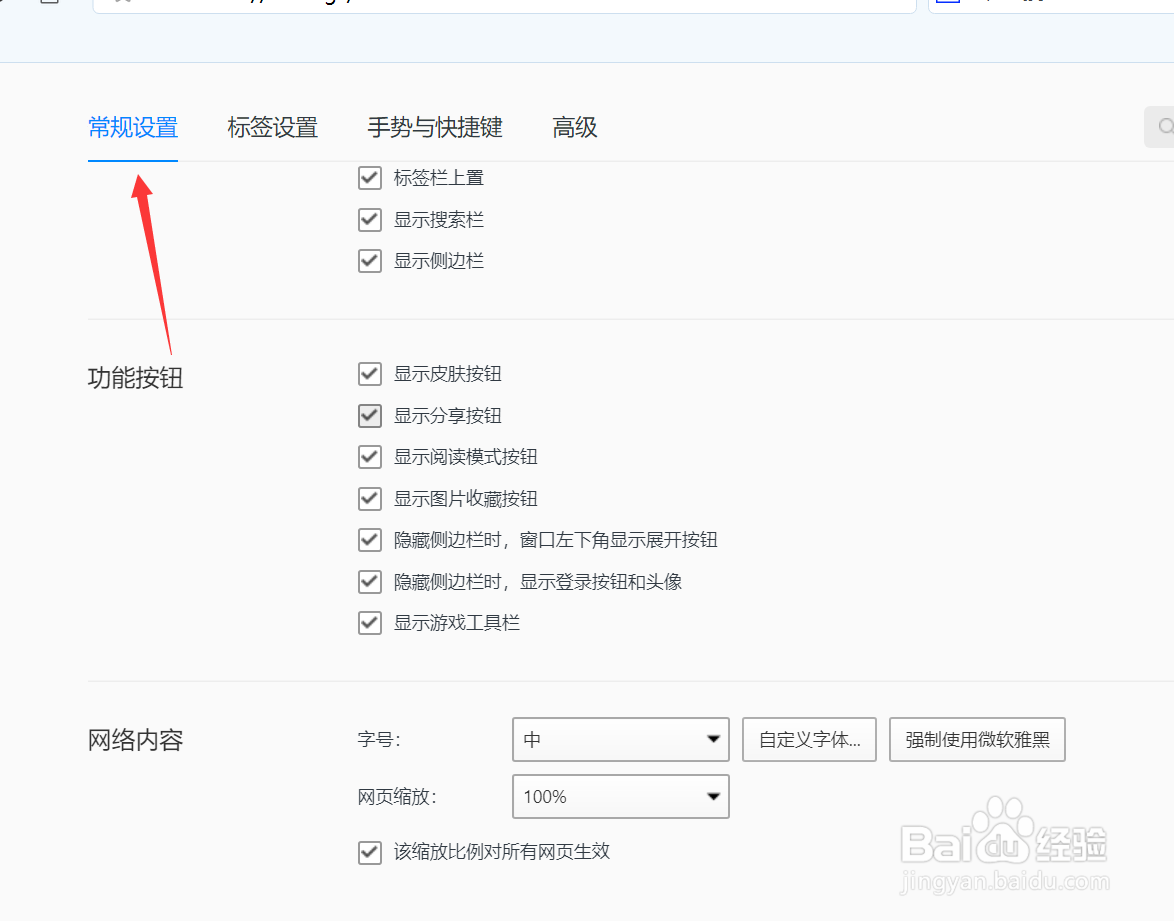This screenshot has width=1174, height=921.
Task: Uncheck 显示皮肤按钮
Action: pos(369,373)
